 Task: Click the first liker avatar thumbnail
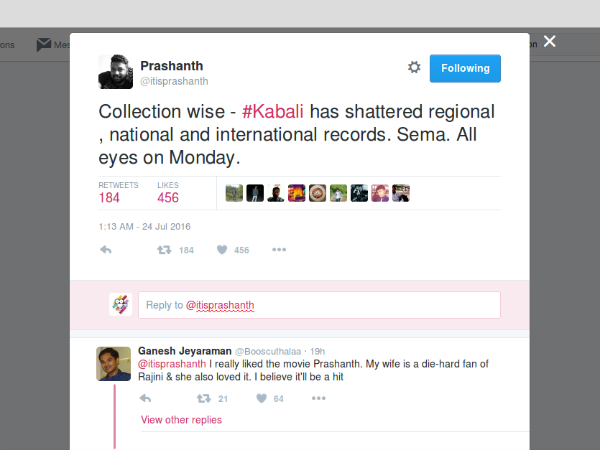pos(235,193)
